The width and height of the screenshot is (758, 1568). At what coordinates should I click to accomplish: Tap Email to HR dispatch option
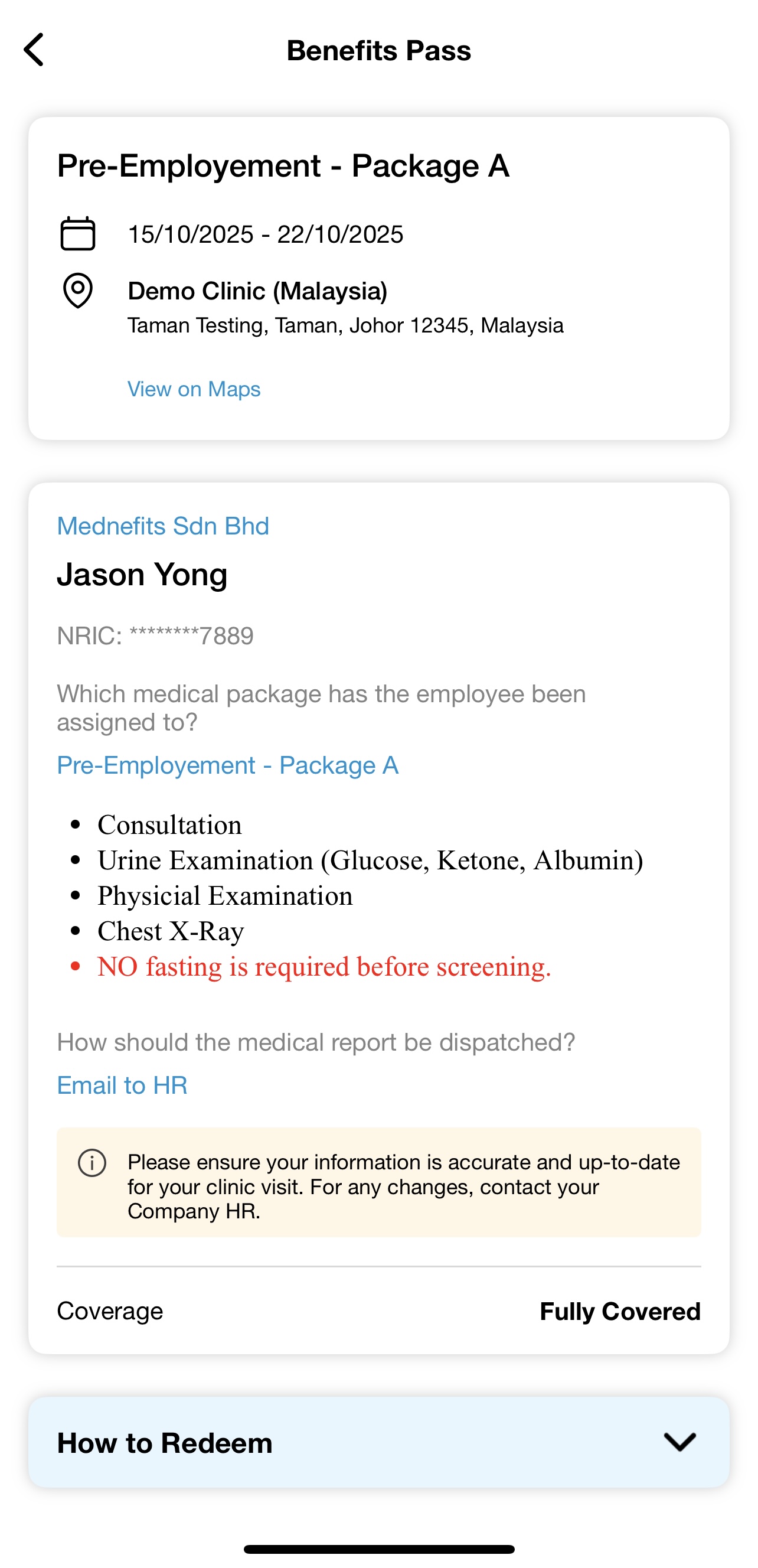click(x=122, y=1085)
